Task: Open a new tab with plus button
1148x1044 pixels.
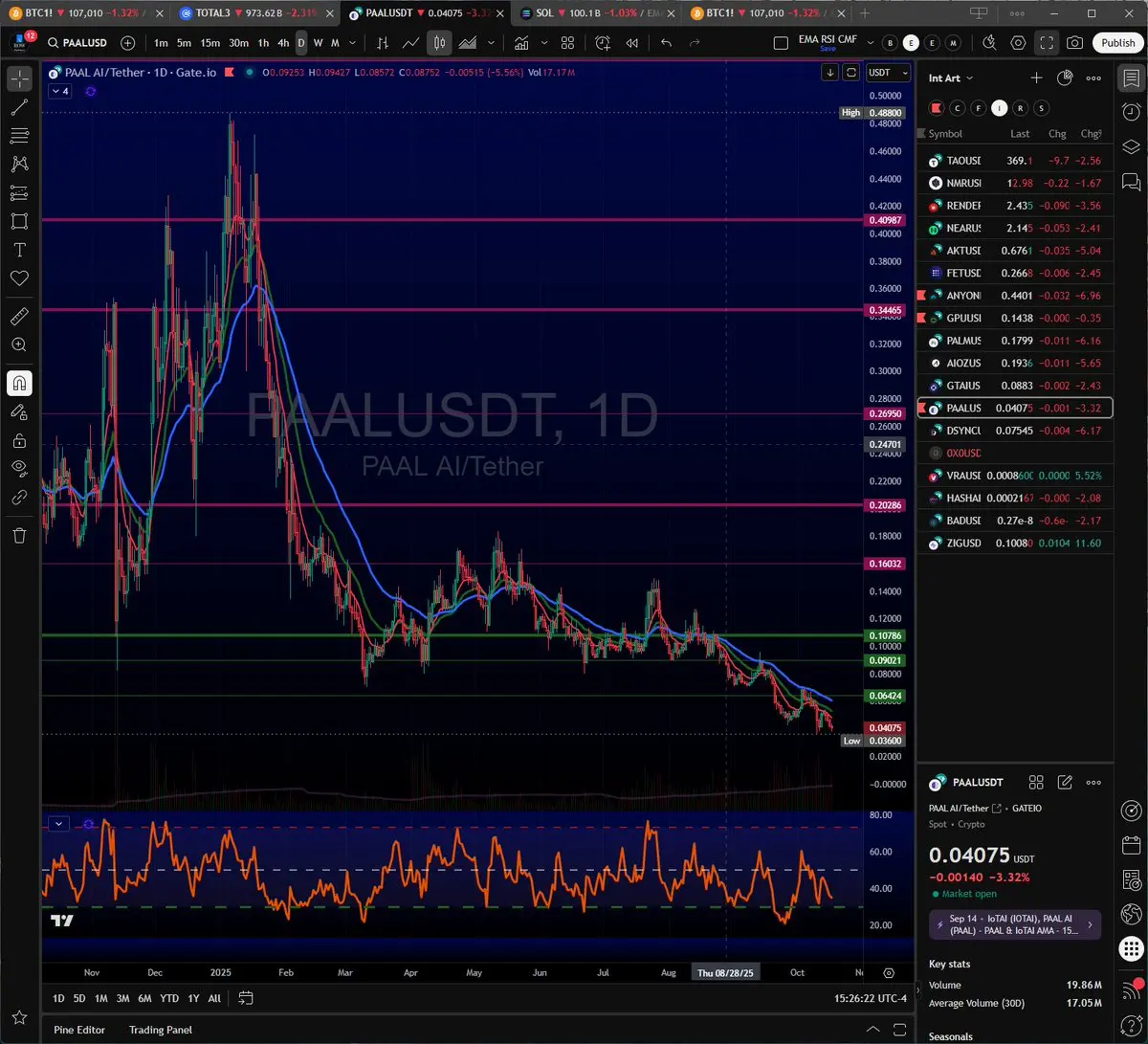Action: [865, 13]
